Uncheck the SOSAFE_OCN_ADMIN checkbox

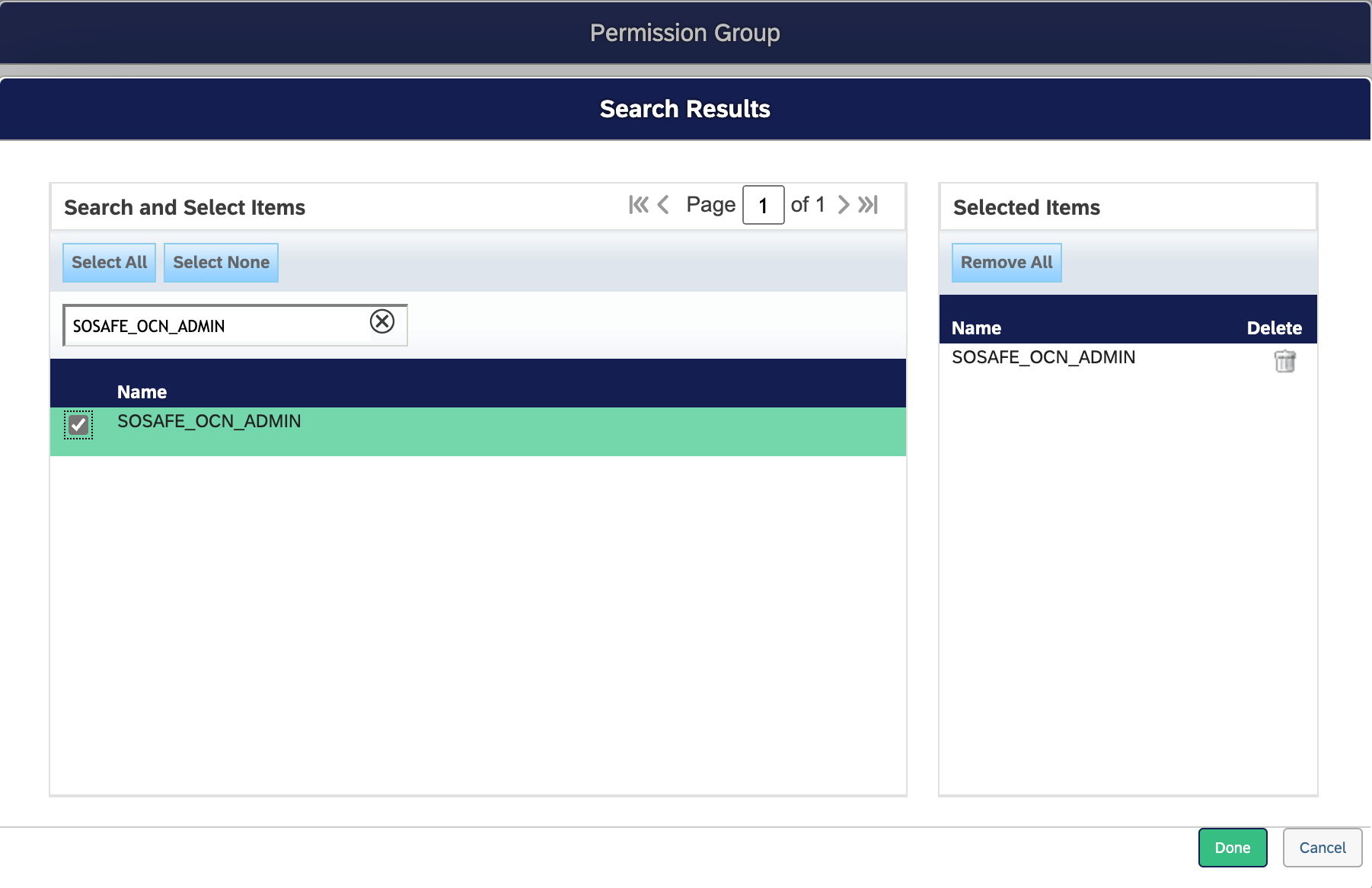coord(78,425)
